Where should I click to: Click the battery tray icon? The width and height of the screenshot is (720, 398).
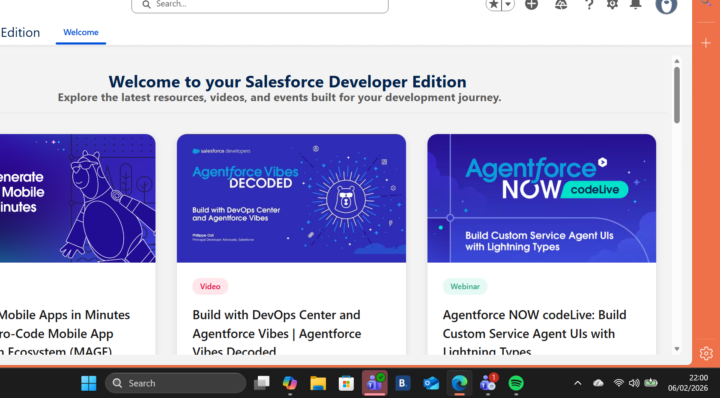pos(651,383)
